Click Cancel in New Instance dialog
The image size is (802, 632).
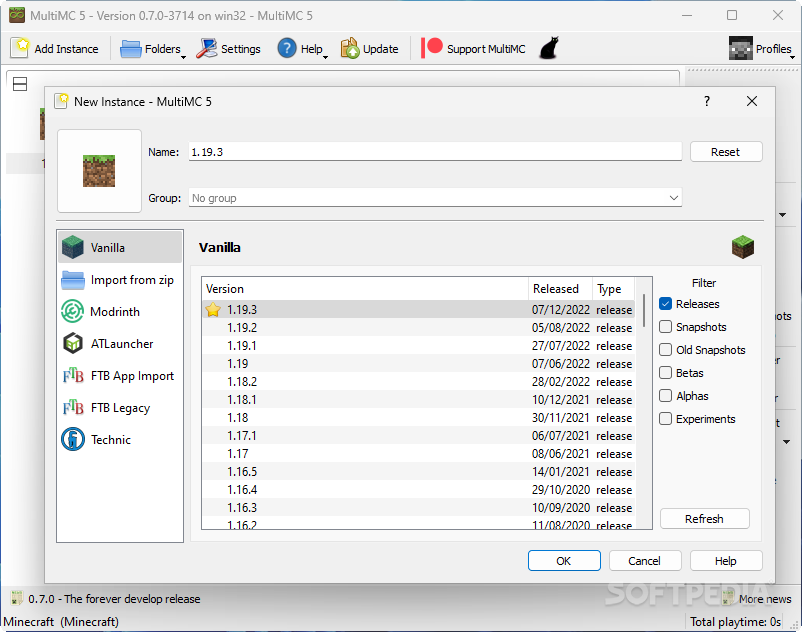pos(644,561)
